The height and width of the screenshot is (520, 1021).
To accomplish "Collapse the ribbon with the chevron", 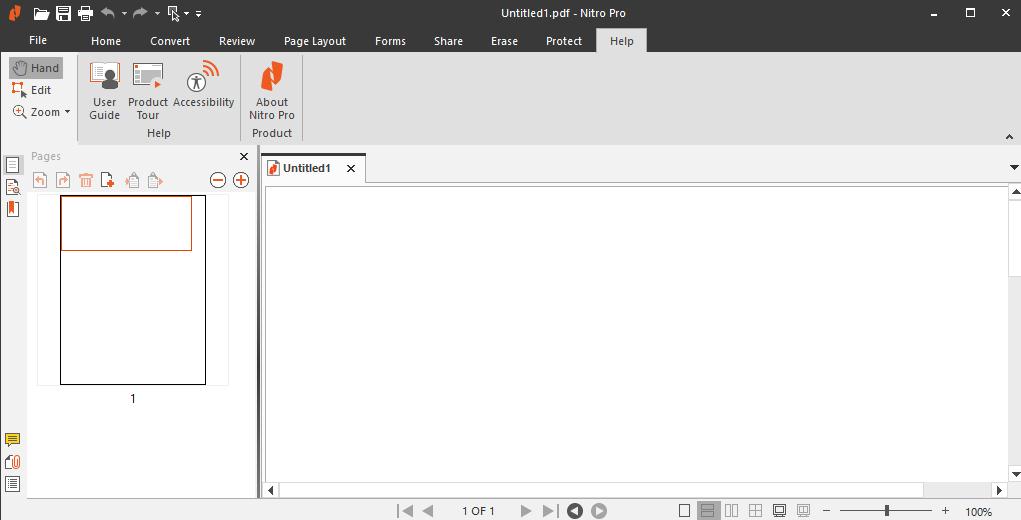I will point(1009,137).
